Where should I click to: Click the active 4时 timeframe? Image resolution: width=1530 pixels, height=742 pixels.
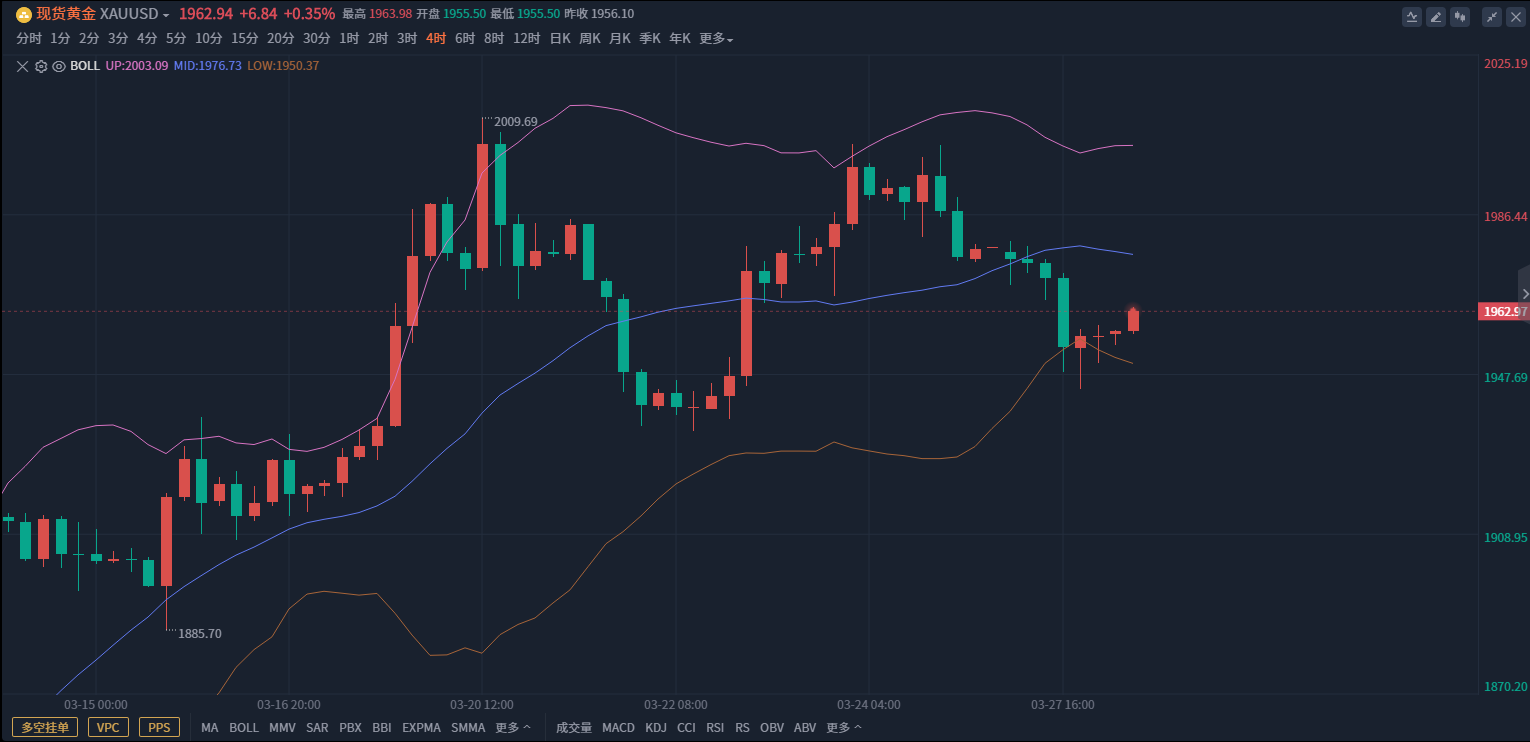(436, 39)
